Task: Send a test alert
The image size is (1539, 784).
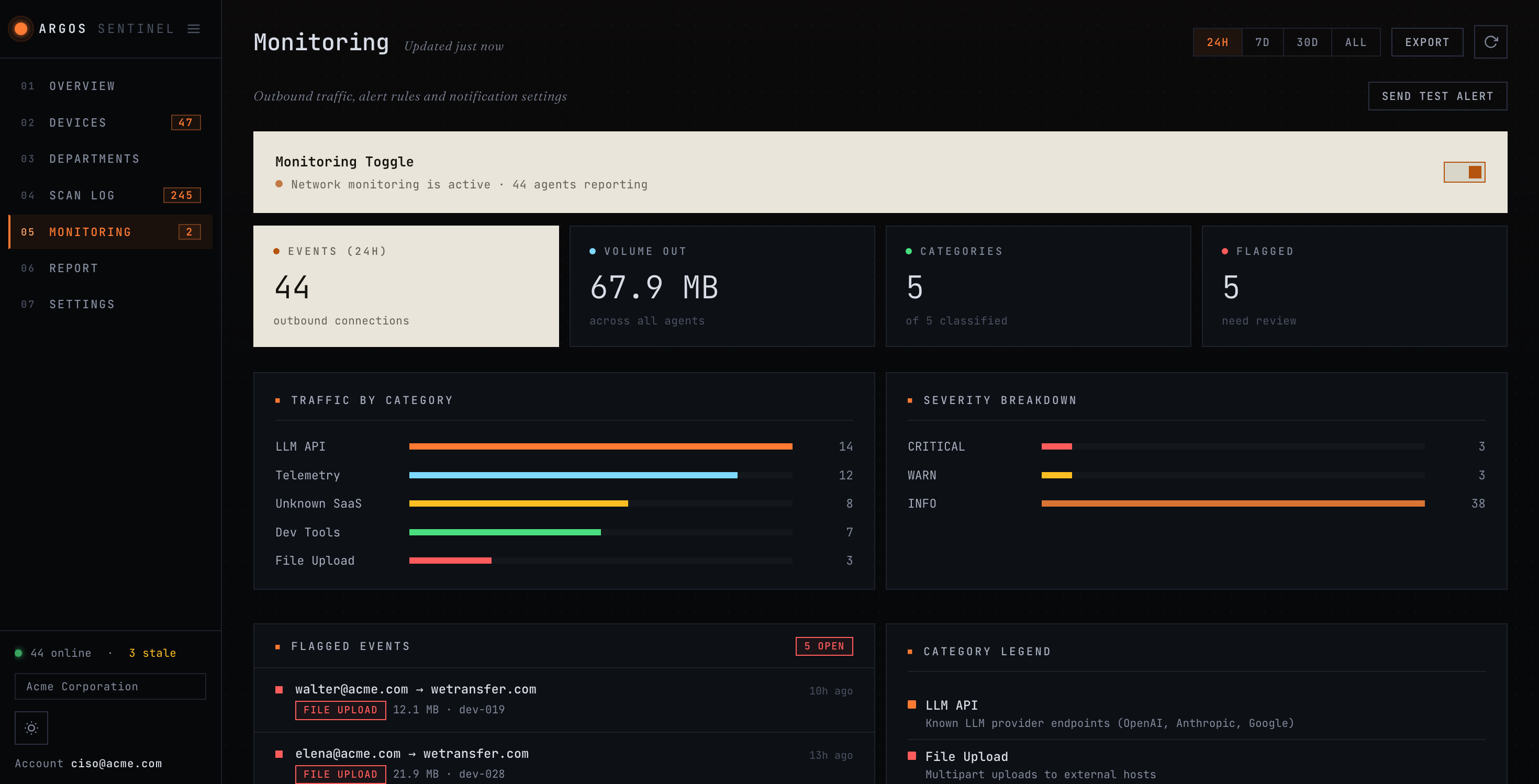Action: pyautogui.click(x=1437, y=96)
